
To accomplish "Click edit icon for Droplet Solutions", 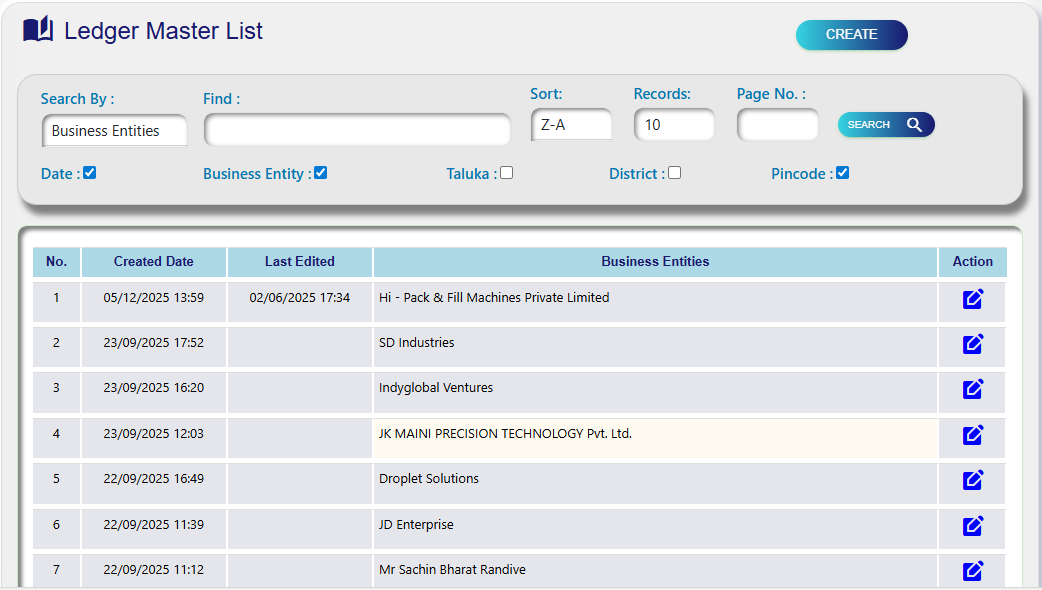I will [972, 480].
